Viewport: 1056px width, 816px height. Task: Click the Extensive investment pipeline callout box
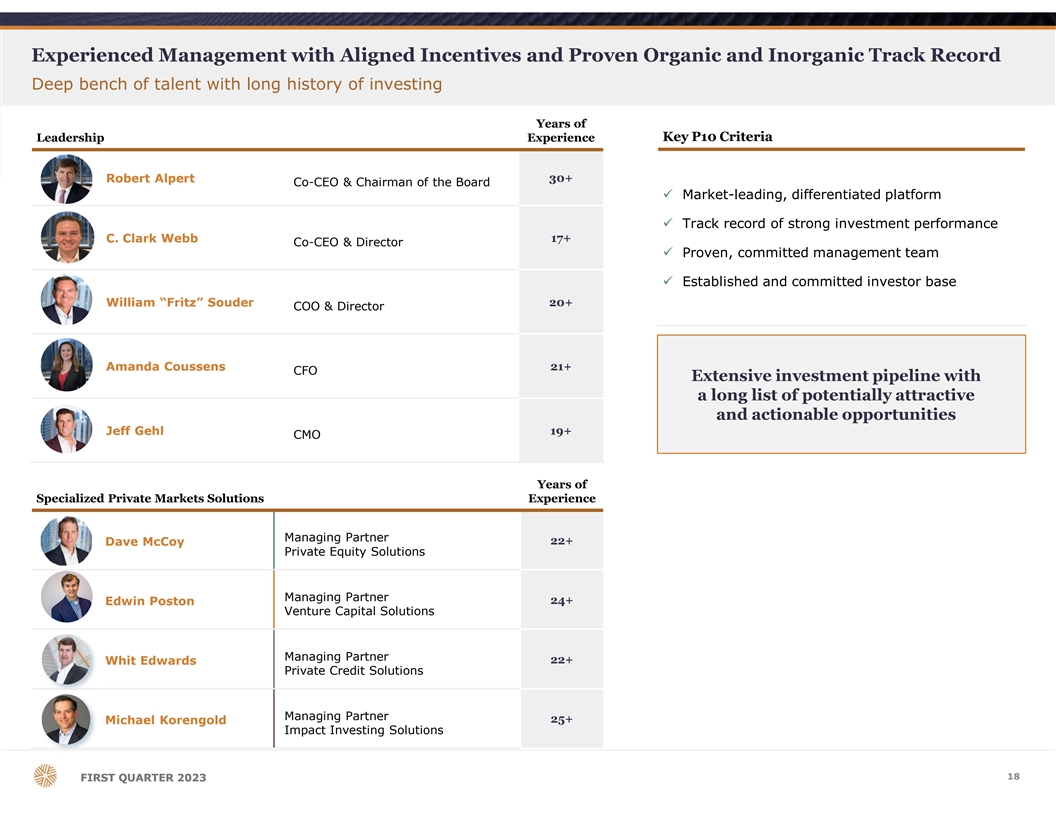(x=840, y=395)
